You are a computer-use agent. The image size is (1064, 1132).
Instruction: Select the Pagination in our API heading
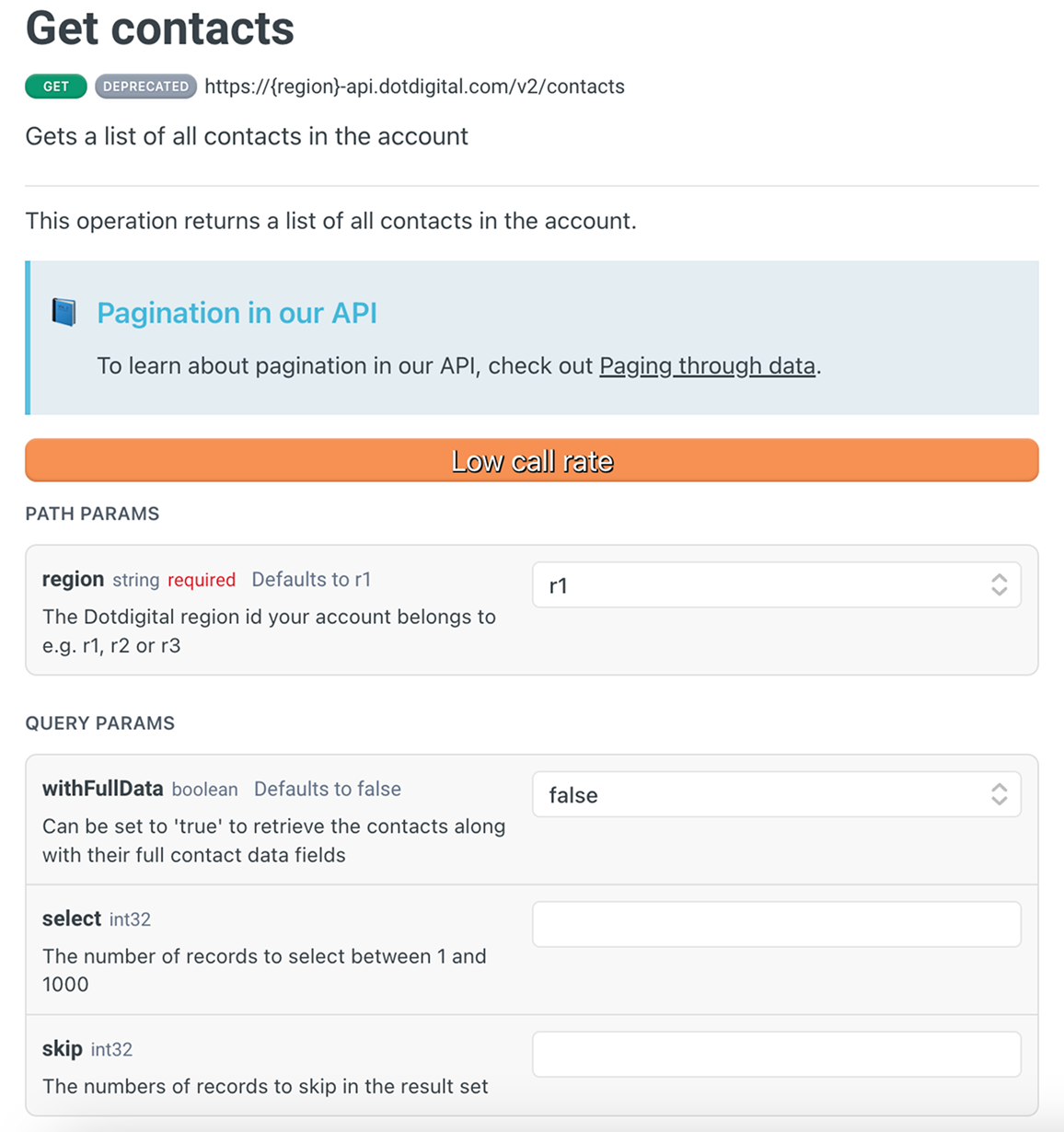pos(237,313)
